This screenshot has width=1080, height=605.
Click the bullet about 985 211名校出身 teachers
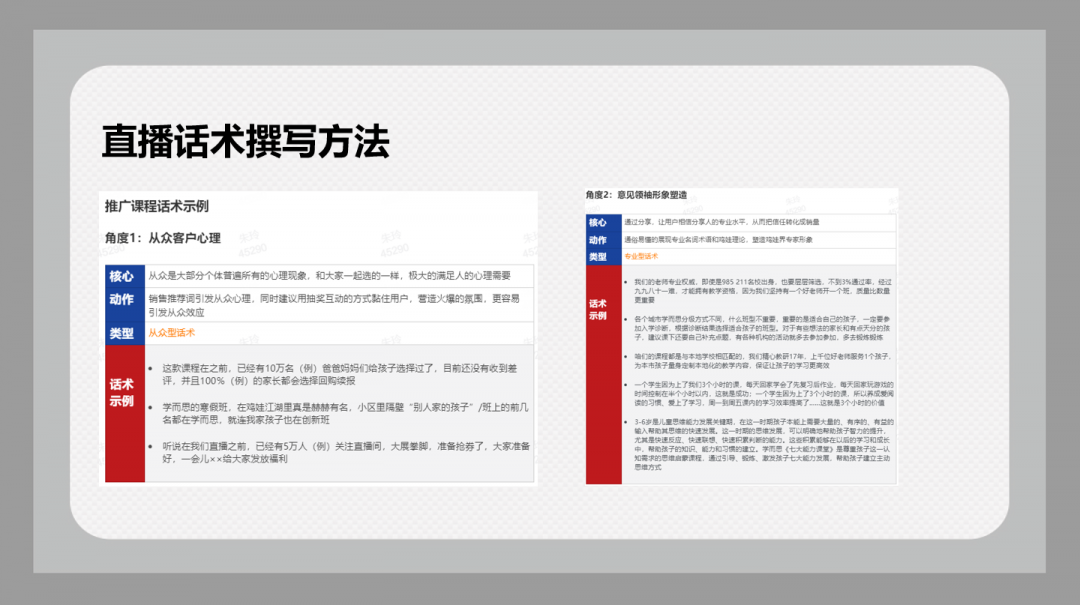pos(760,286)
